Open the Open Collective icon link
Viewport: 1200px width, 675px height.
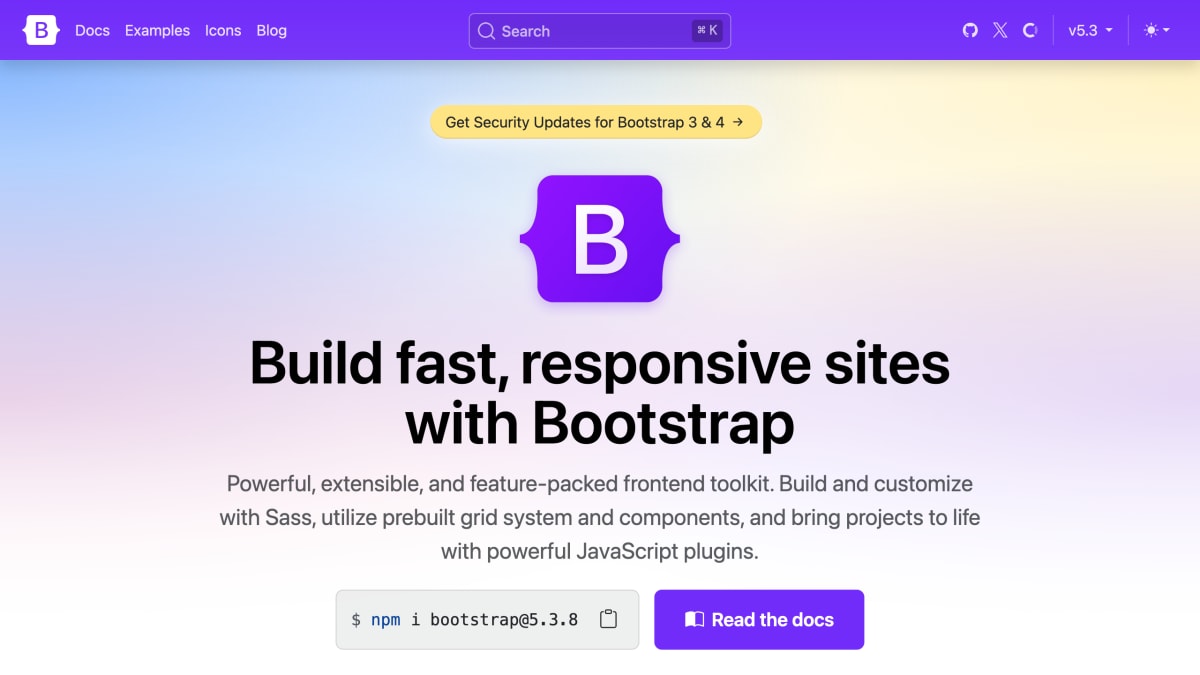(x=1030, y=30)
